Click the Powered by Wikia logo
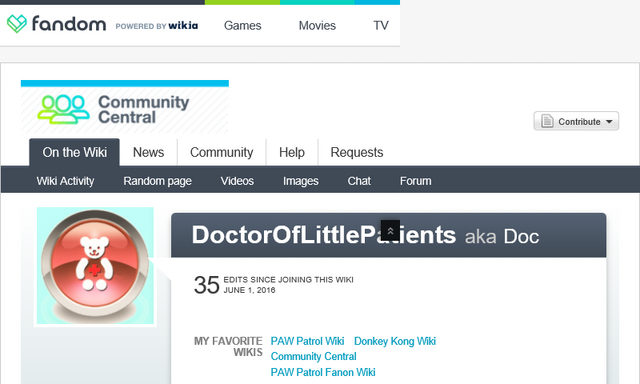640x384 pixels. click(157, 26)
